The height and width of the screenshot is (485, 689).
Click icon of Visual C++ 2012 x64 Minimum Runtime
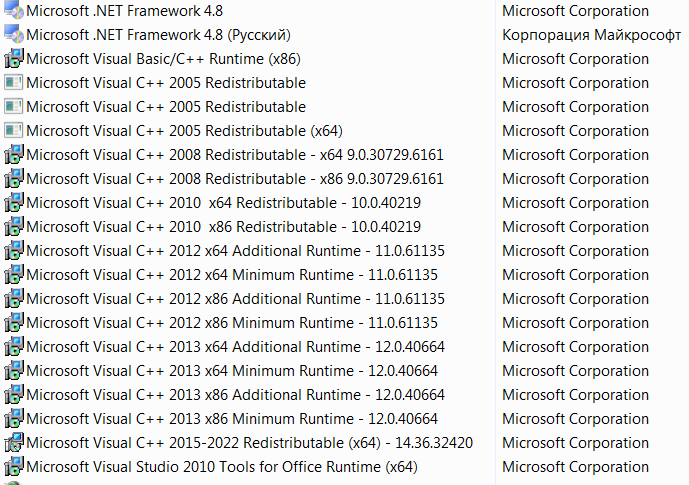(13, 275)
